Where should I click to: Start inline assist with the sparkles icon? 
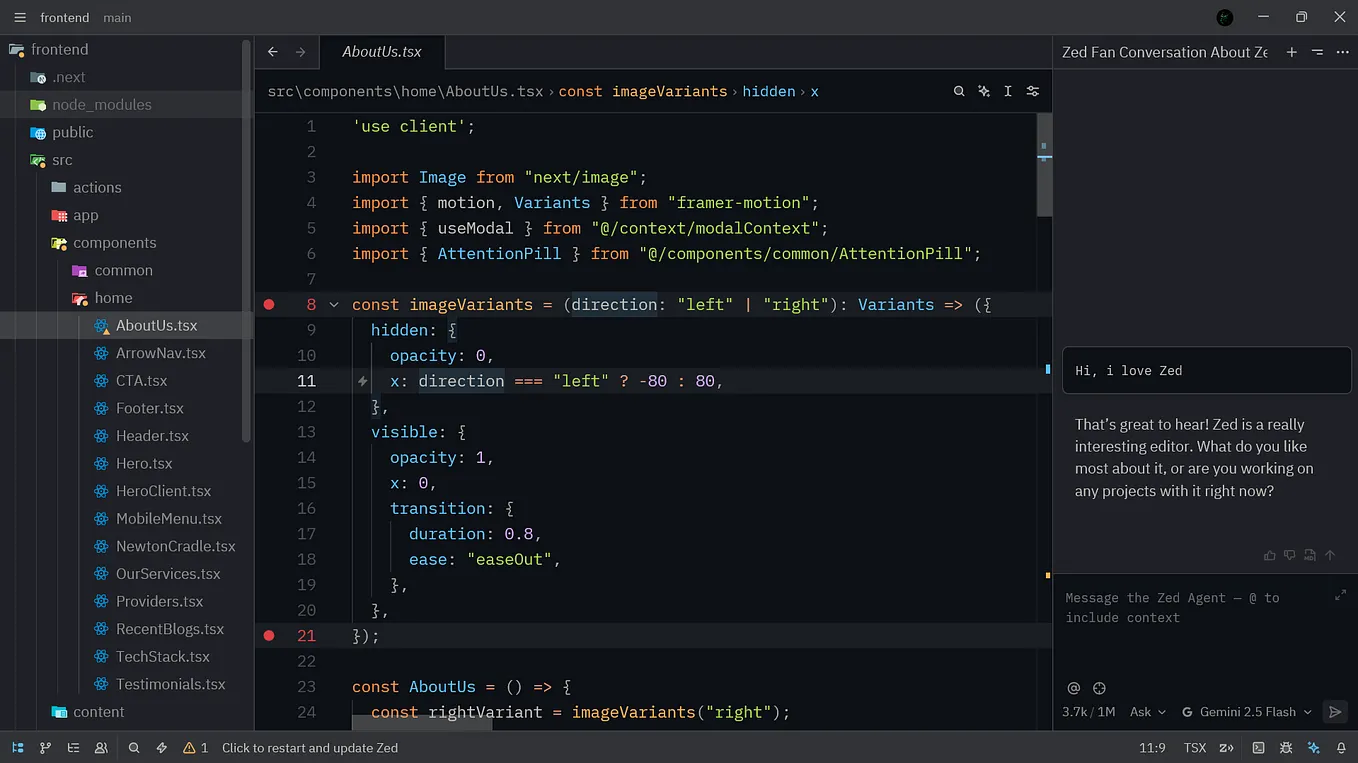point(983,91)
